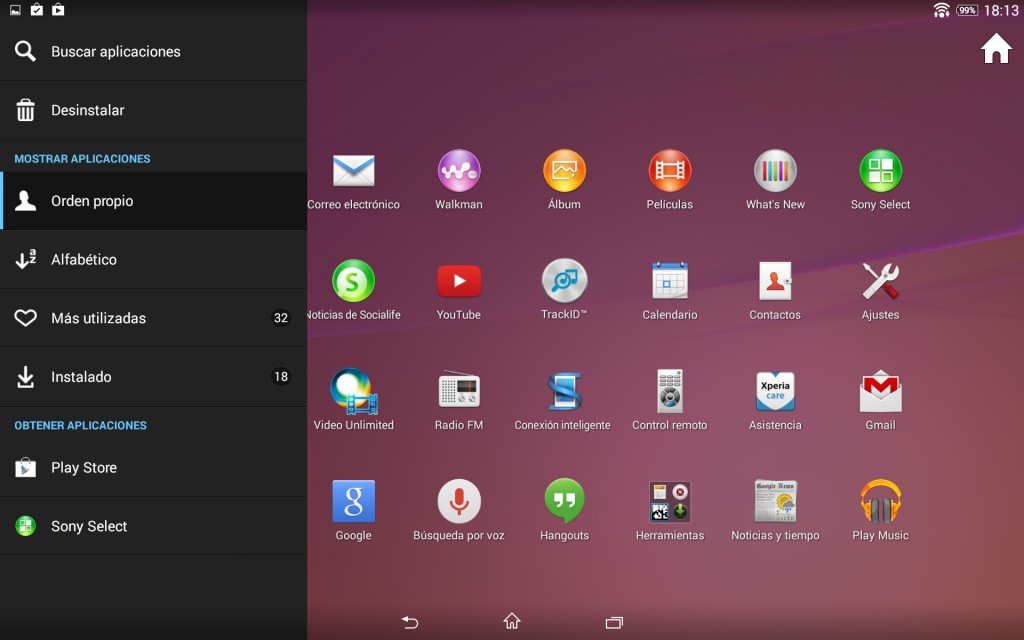Tap the checkmark bag notification icon in status bar
Screen dimensions: 1024x640
pyautogui.click(x=37, y=9)
